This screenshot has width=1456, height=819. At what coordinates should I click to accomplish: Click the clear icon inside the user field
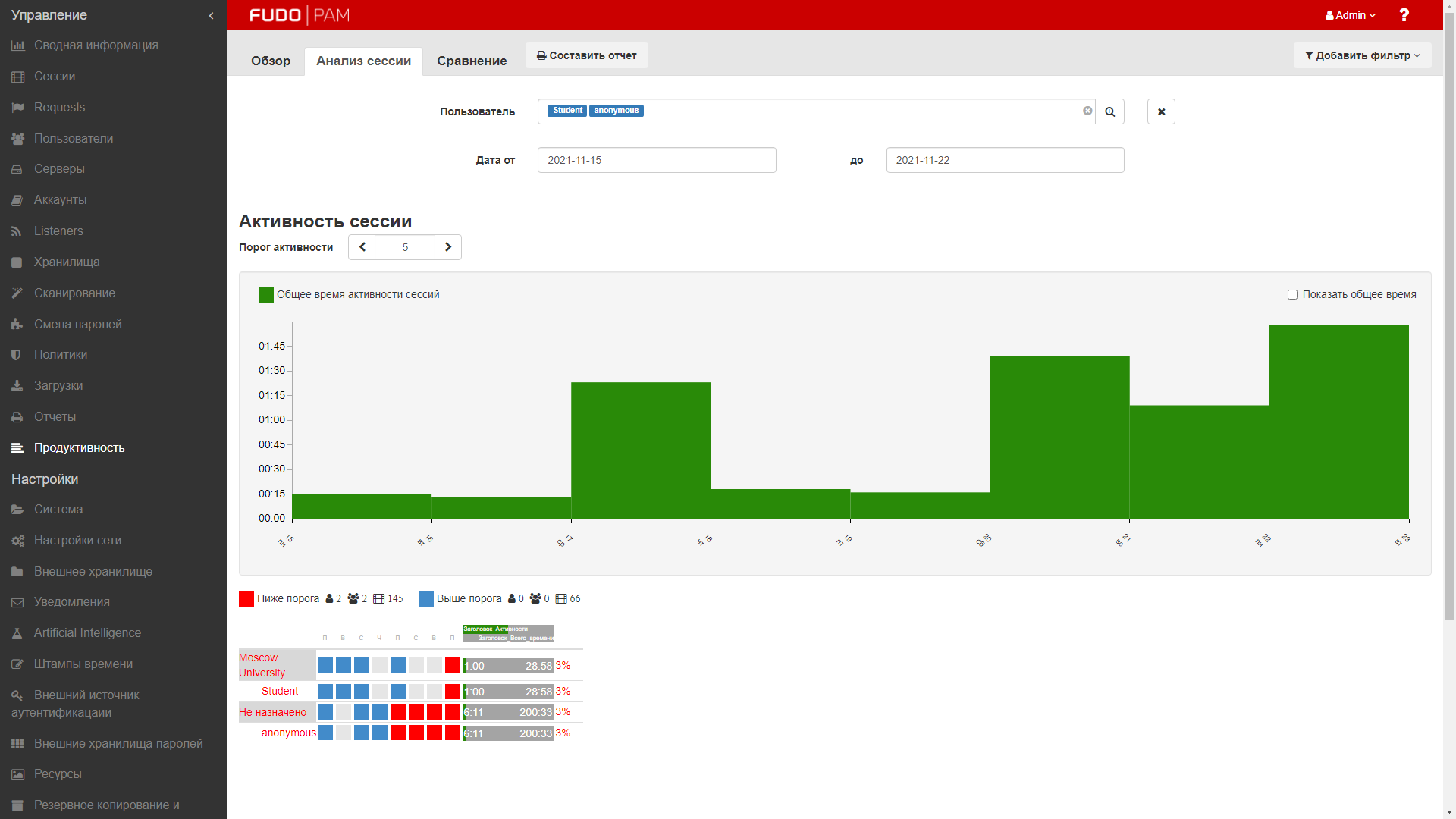click(1087, 111)
